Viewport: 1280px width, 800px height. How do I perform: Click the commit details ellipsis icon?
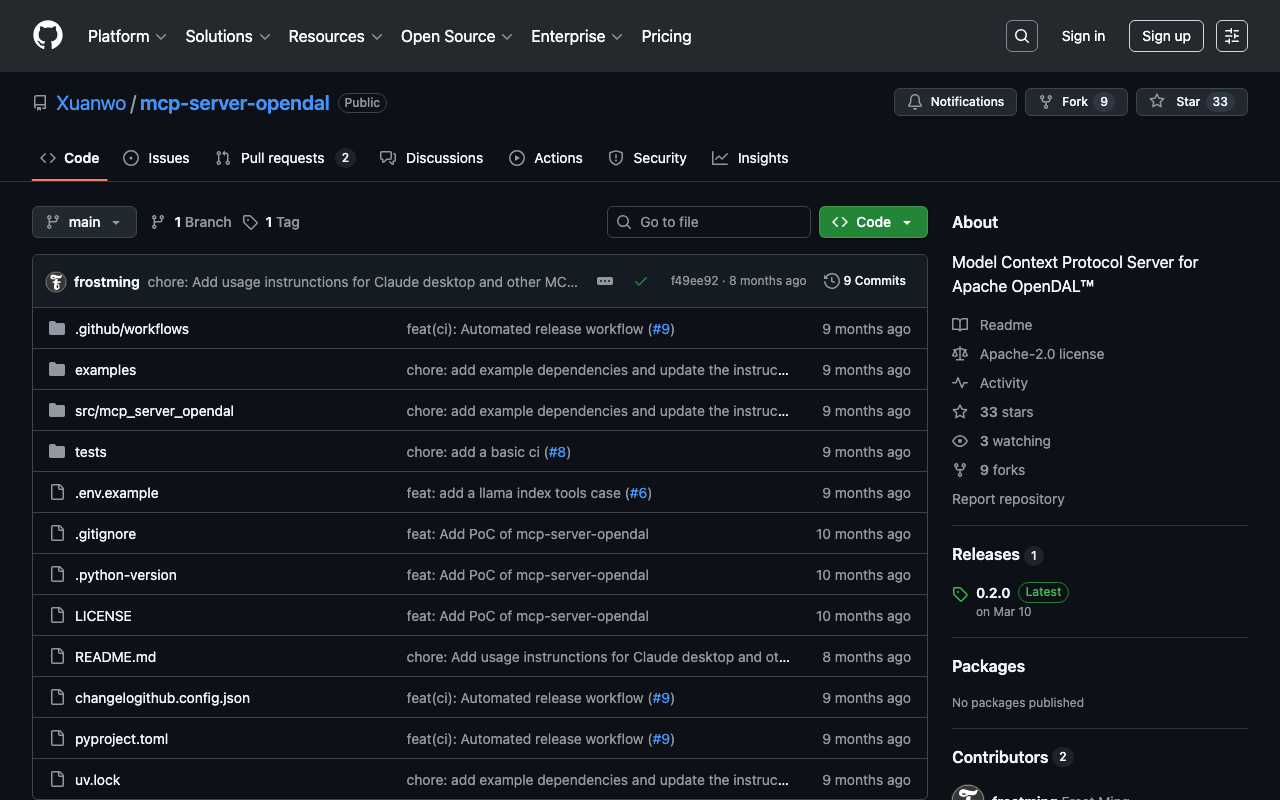605,281
